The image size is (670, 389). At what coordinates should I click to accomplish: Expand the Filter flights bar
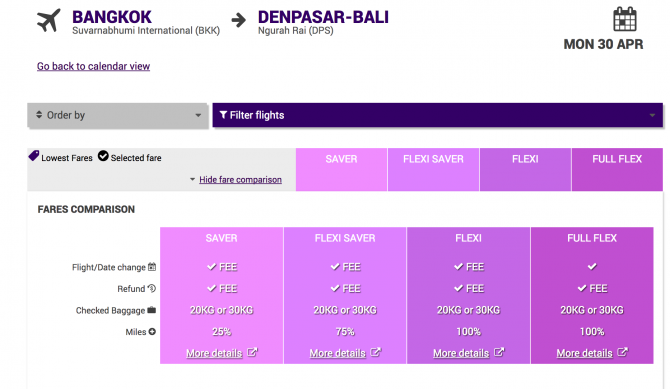pyautogui.click(x=438, y=115)
